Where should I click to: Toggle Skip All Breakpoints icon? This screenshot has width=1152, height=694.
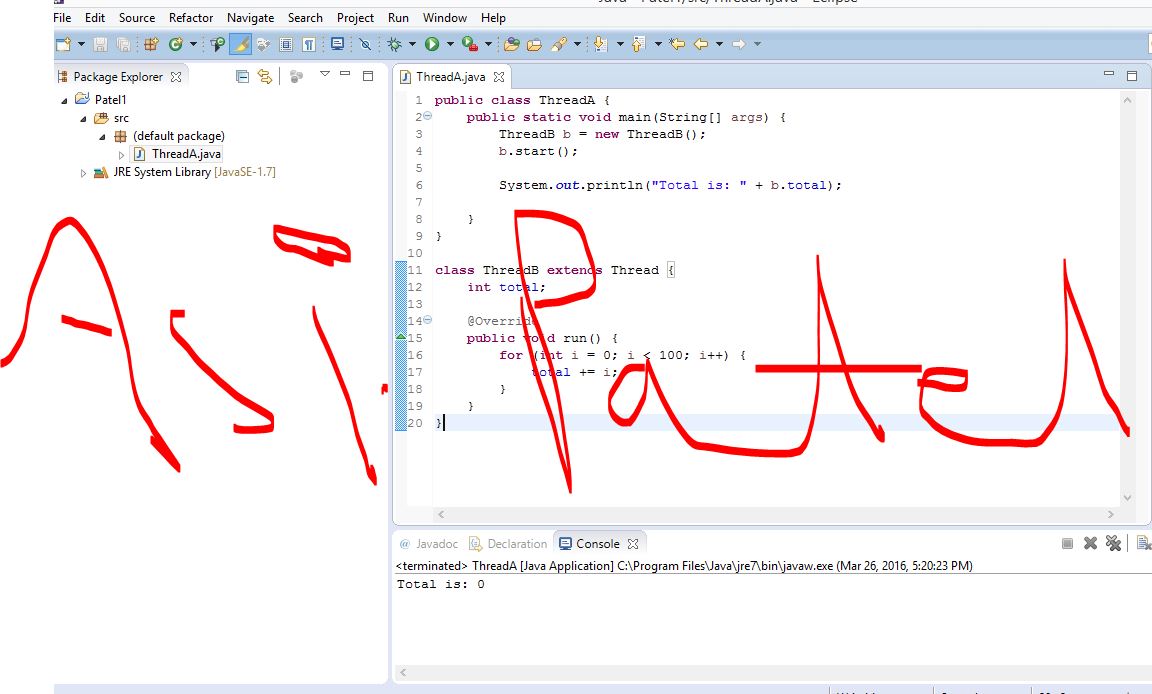(365, 45)
